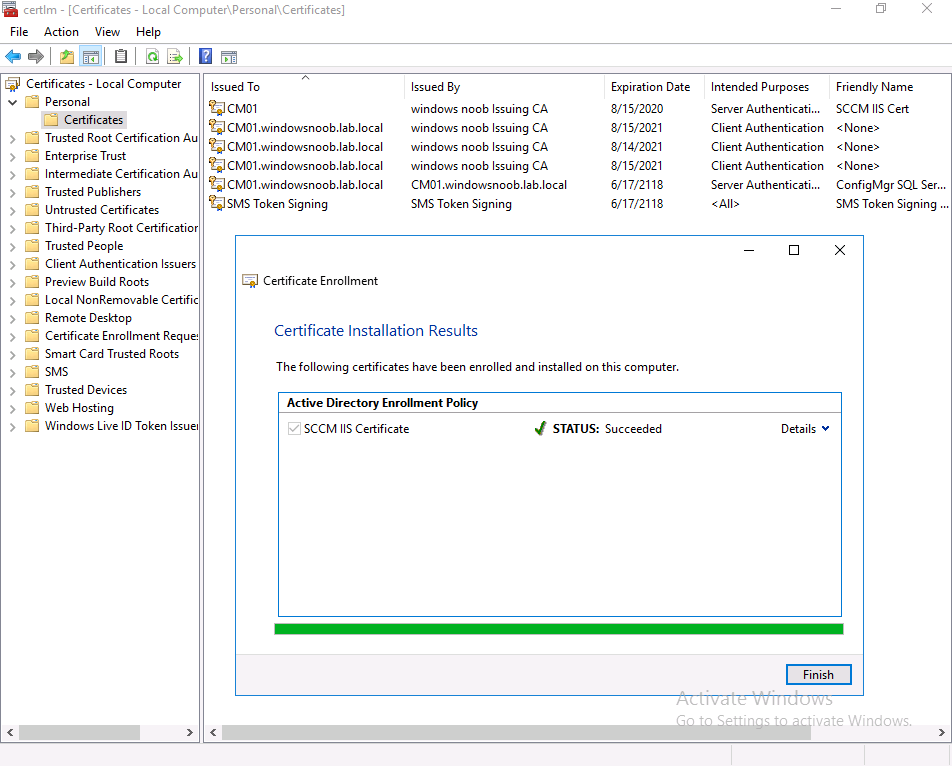The height and width of the screenshot is (766, 952).
Task: Sort by the Expiration Date column header
Action: pyautogui.click(x=654, y=87)
